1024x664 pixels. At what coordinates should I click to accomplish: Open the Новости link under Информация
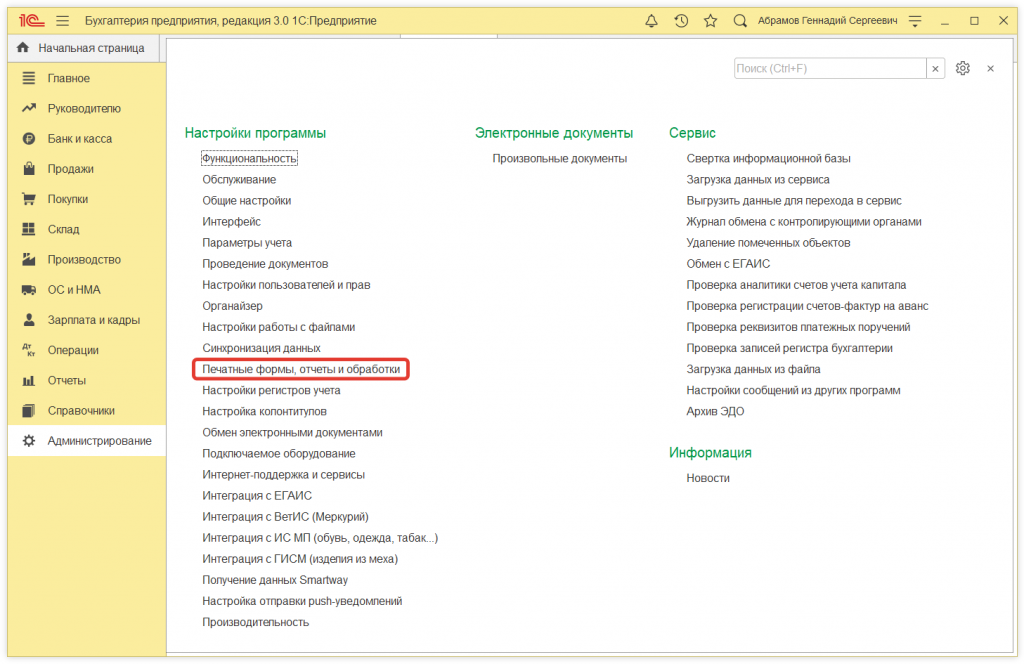tap(707, 478)
